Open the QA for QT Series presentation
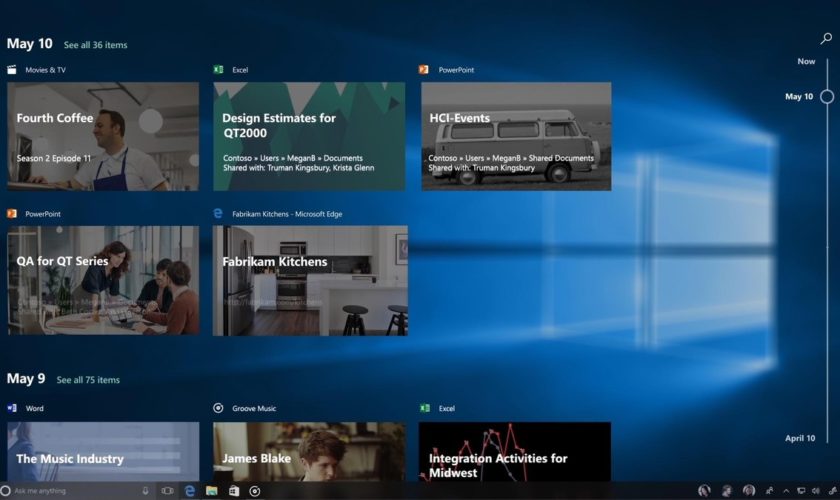This screenshot has width=840, height=500. 103,280
